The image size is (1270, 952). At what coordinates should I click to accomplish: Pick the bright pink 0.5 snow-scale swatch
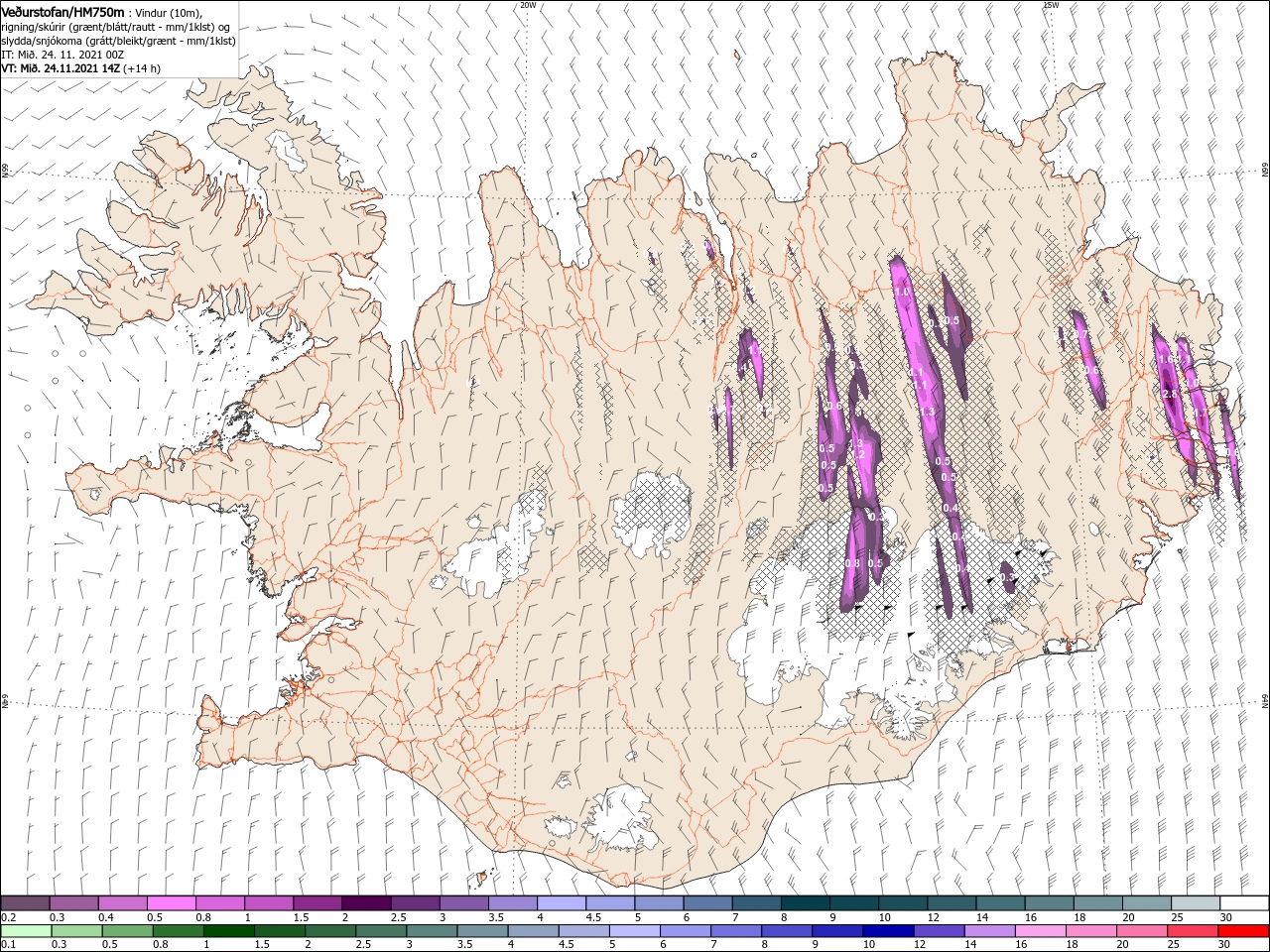[172, 902]
